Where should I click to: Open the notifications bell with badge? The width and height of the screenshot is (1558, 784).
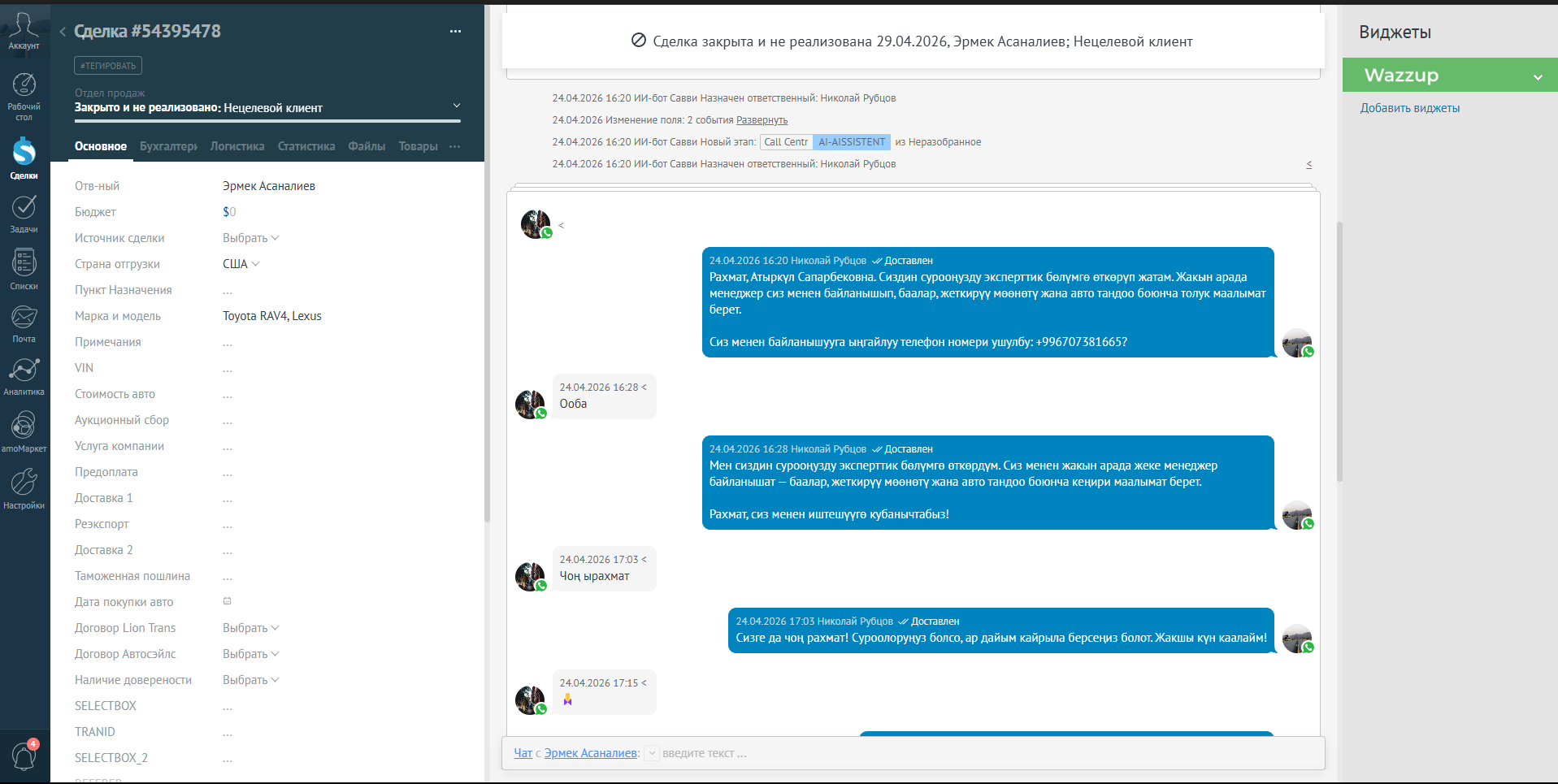point(24,756)
